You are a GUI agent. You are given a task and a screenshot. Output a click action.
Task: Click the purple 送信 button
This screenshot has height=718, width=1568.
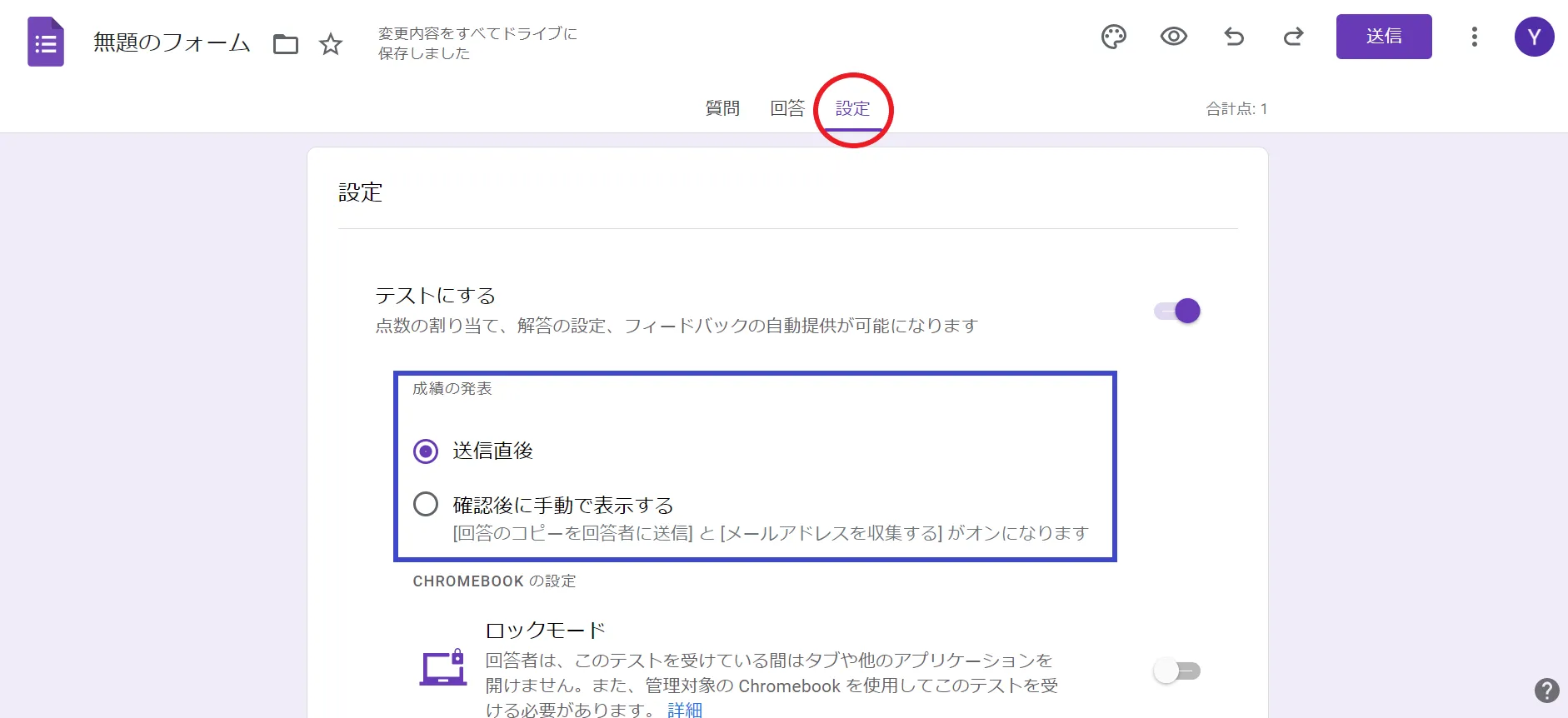point(1383,37)
